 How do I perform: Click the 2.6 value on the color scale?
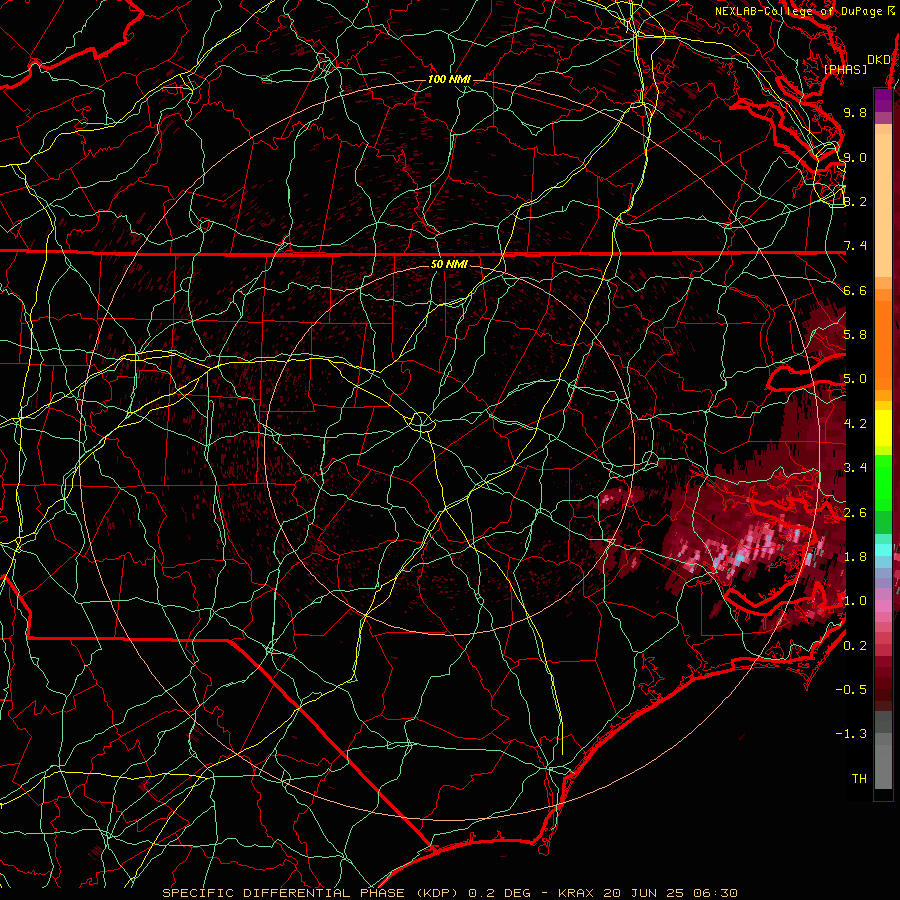tap(855, 513)
